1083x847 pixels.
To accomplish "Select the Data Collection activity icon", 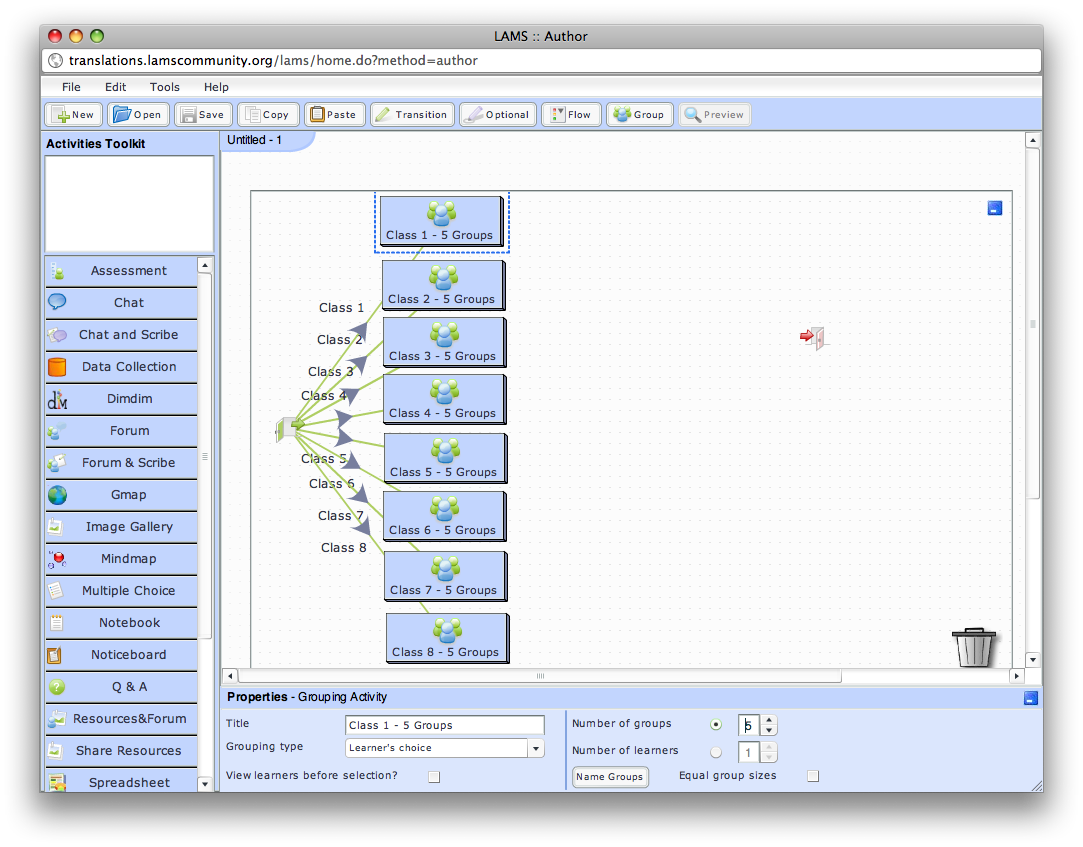I will [x=58, y=367].
